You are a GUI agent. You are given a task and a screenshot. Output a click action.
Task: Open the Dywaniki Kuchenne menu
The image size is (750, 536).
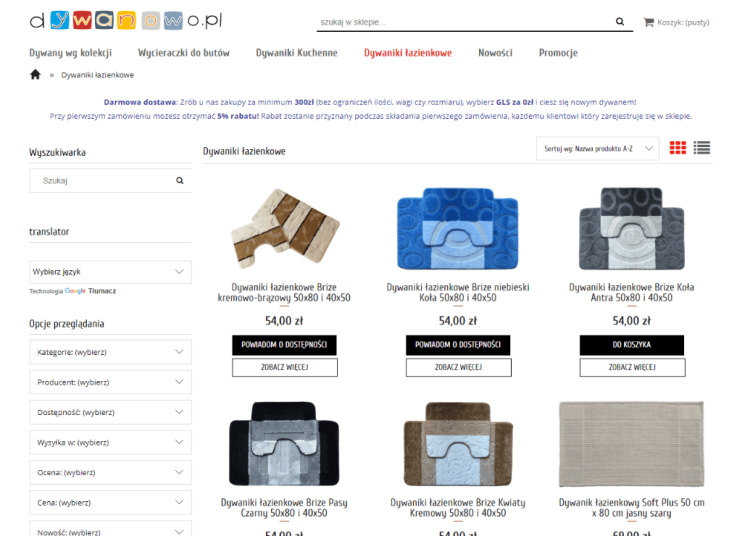coord(297,53)
